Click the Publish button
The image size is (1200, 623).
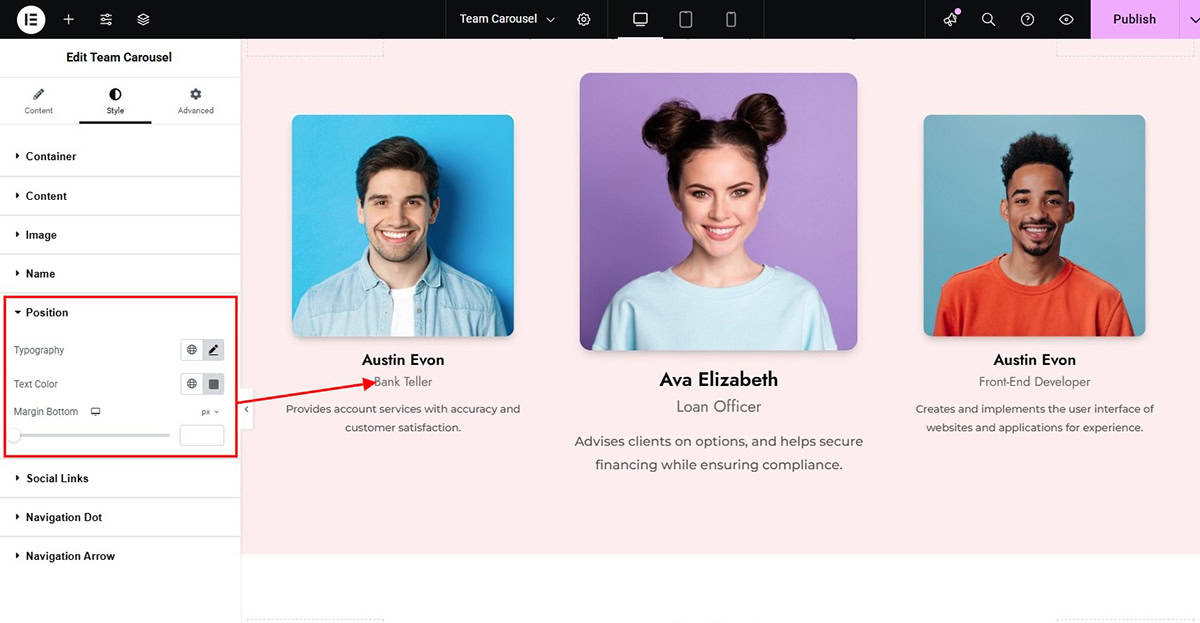[1134, 19]
